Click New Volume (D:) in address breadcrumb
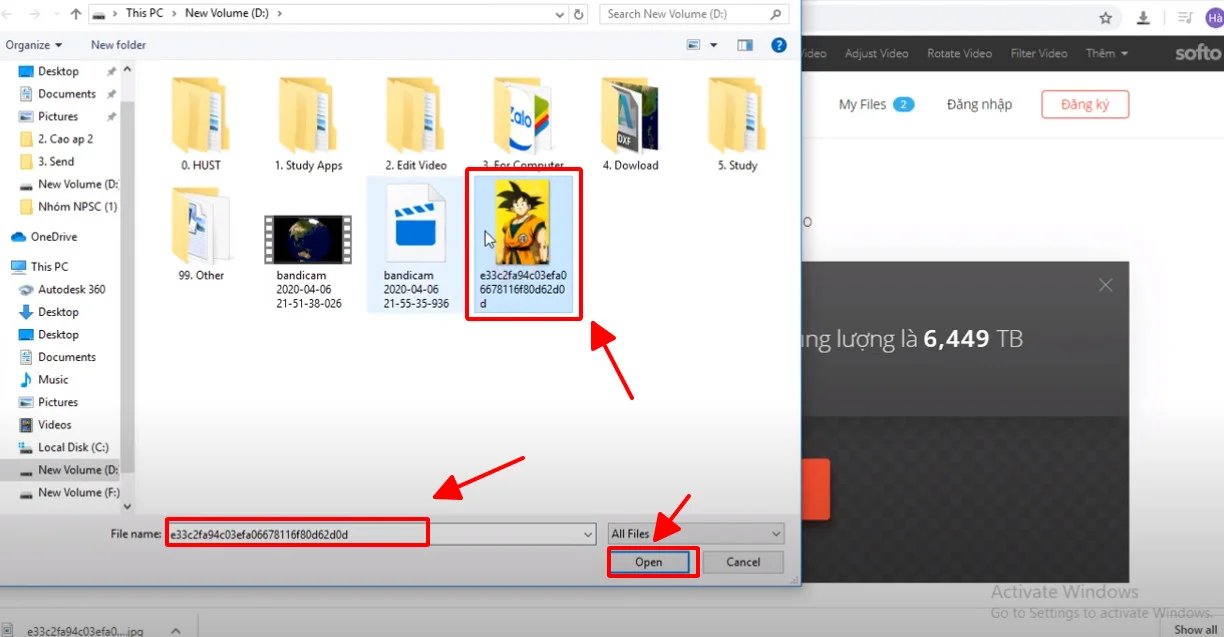The width and height of the screenshot is (1224, 637). 227,14
